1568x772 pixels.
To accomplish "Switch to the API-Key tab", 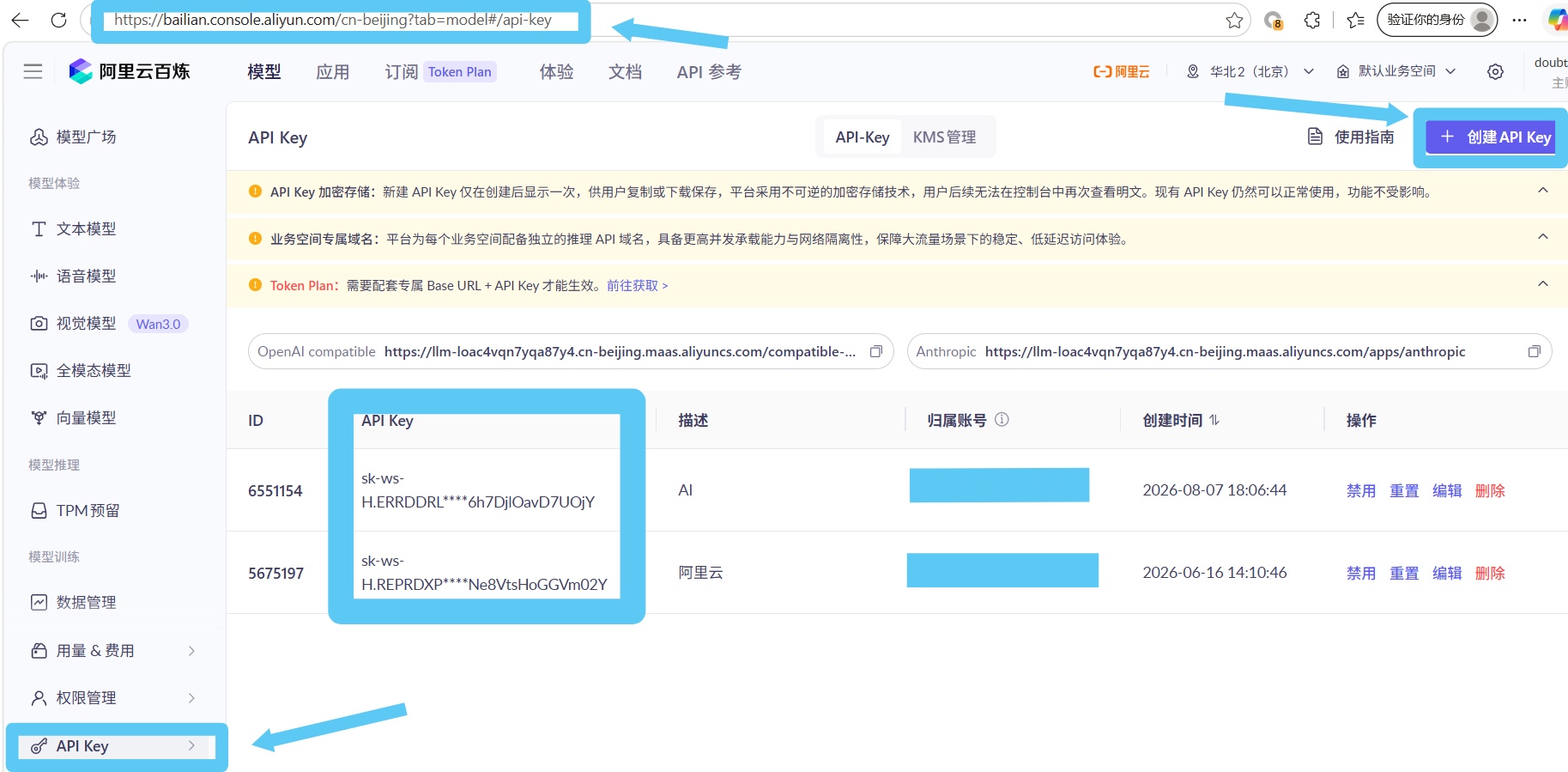I will coord(863,137).
